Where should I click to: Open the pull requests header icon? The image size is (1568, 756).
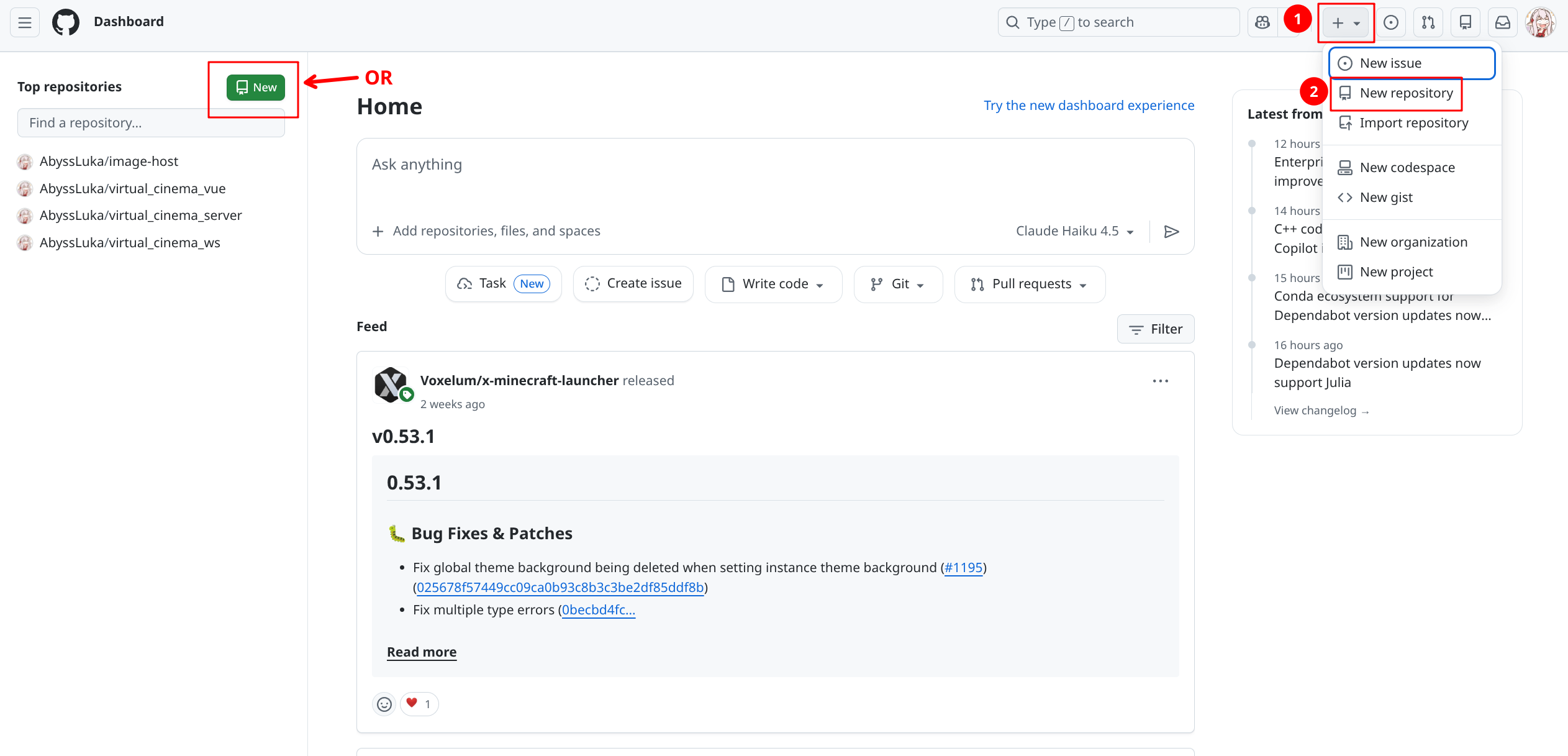[x=1428, y=22]
